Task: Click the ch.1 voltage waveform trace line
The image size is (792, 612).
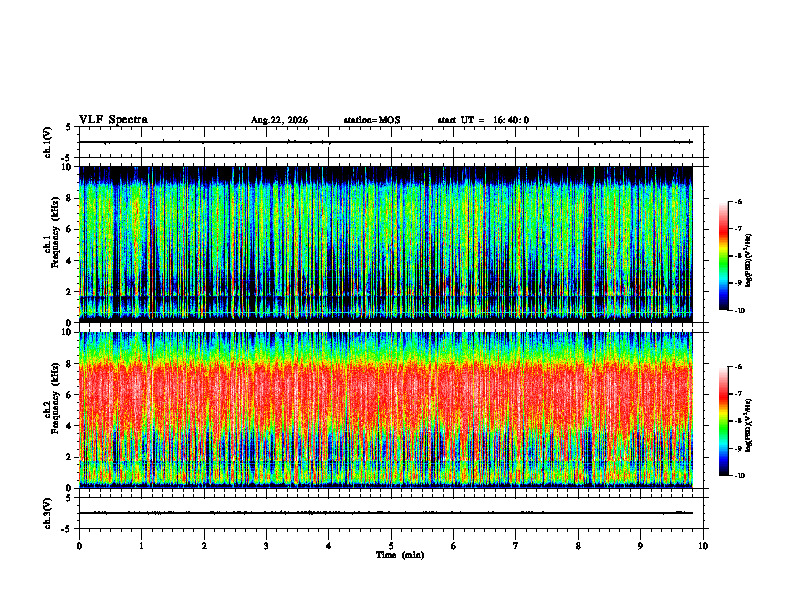Action: (x=385, y=142)
